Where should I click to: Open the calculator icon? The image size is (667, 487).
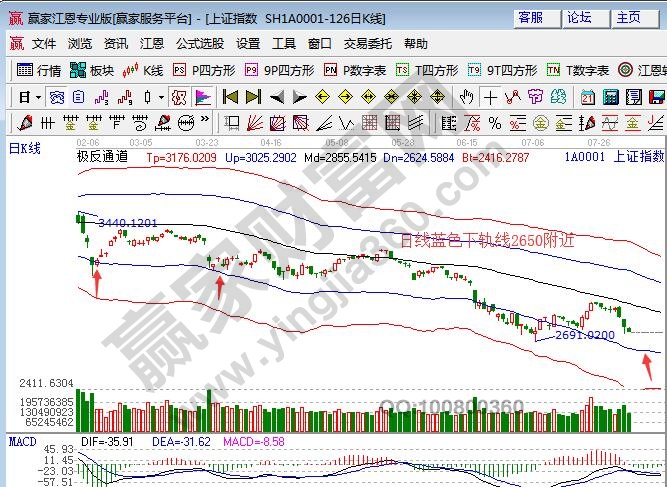coord(611,97)
